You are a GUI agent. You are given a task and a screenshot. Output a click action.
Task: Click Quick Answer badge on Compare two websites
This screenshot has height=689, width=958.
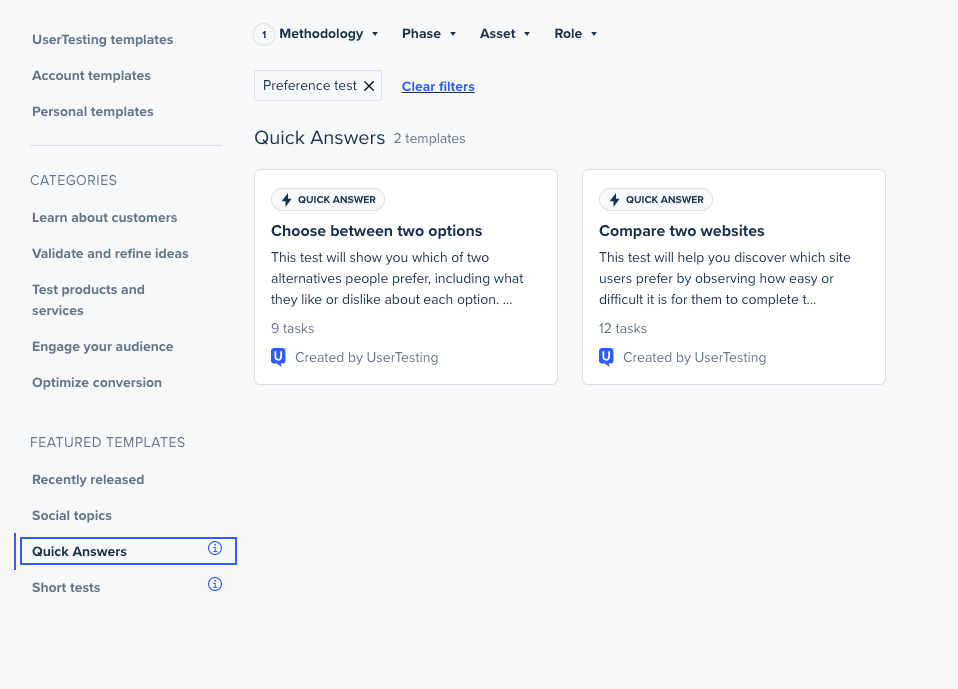[x=656, y=200]
